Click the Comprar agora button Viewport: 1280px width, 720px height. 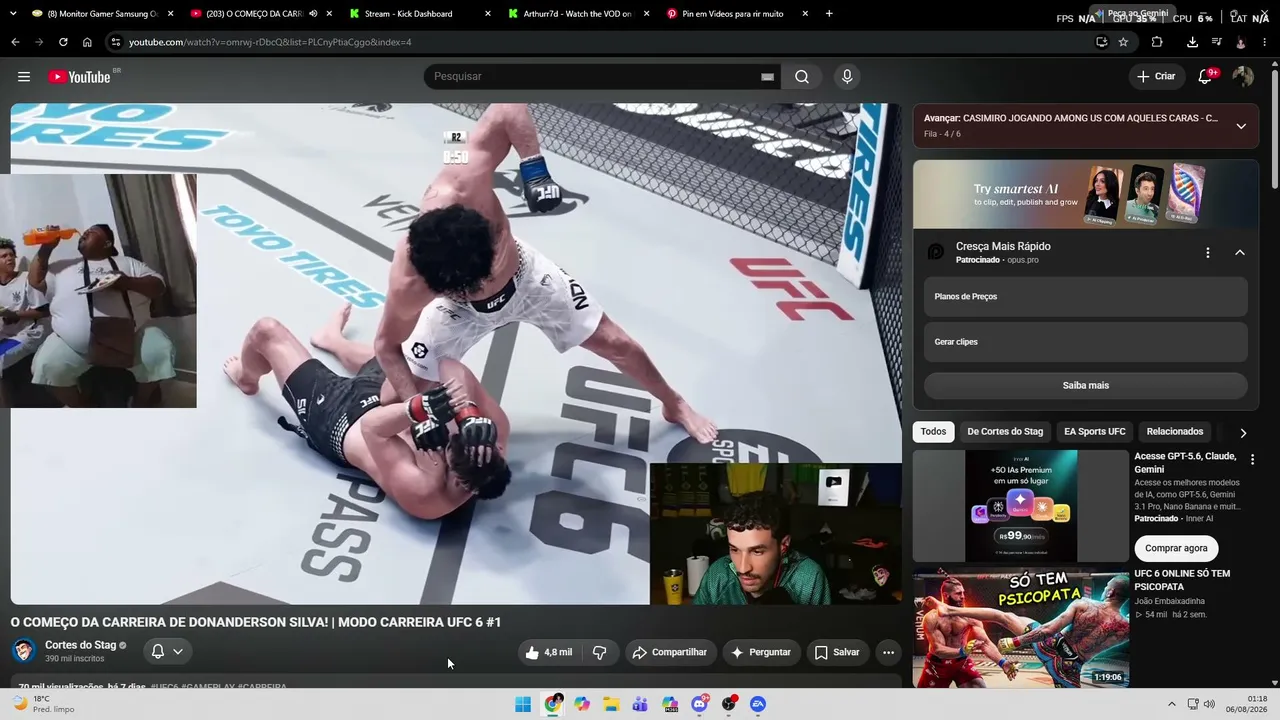coord(1176,548)
